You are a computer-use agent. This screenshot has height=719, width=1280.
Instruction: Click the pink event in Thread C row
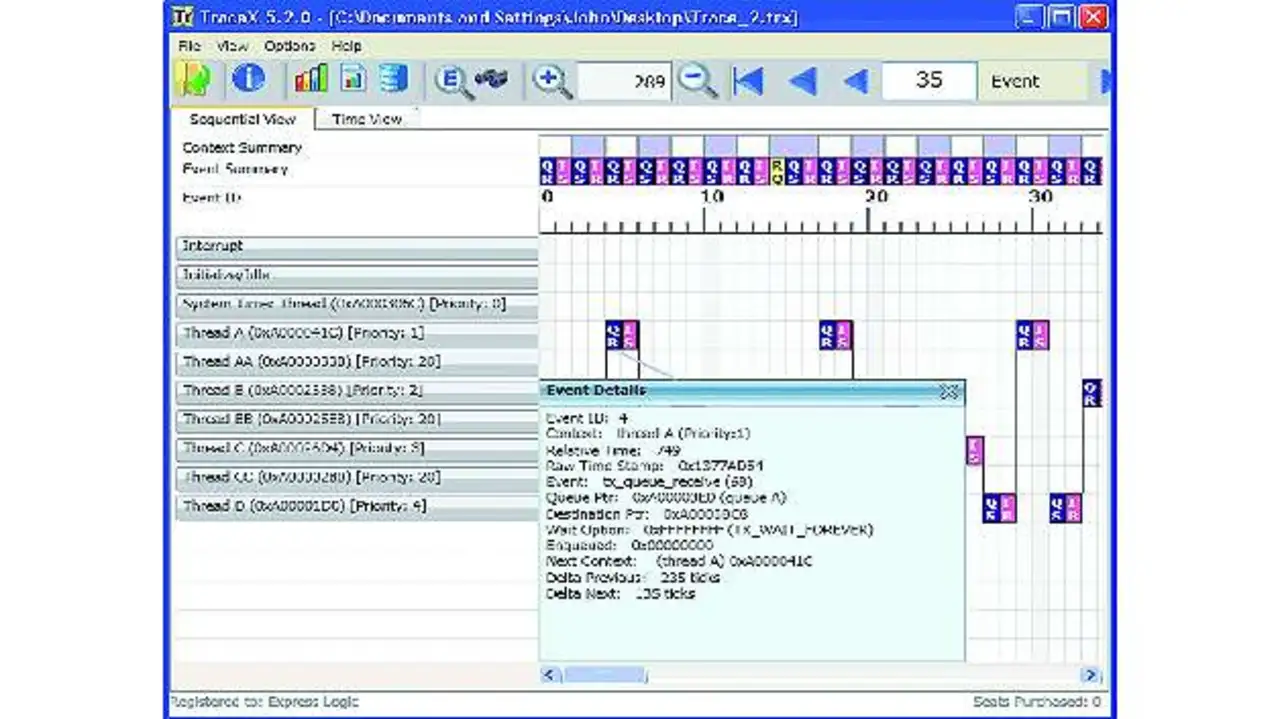coord(975,451)
